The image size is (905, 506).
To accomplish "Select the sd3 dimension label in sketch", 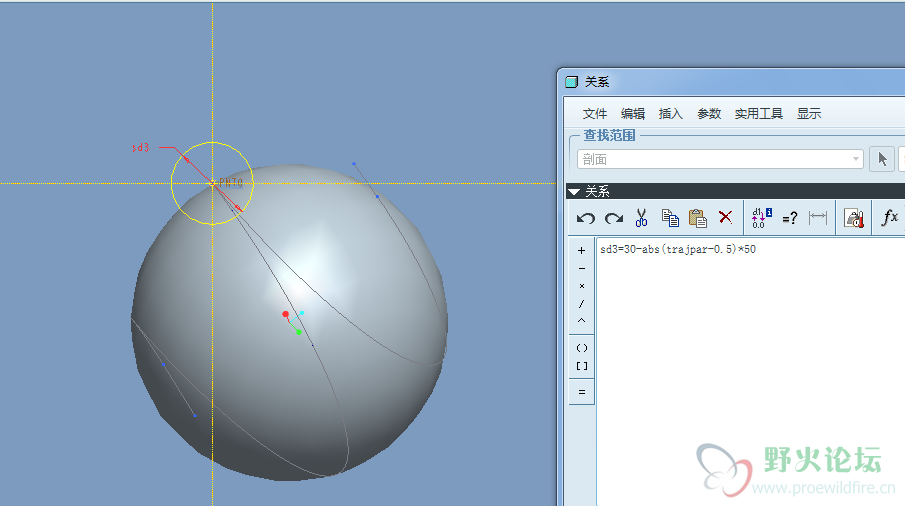I will pos(140,148).
